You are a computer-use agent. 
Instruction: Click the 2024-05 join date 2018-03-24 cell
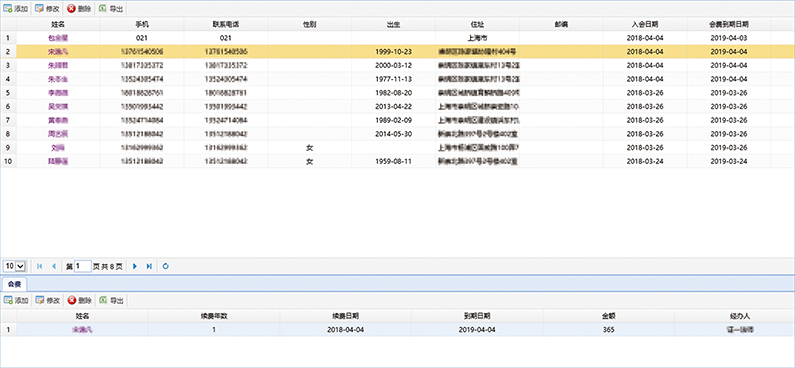click(645, 162)
